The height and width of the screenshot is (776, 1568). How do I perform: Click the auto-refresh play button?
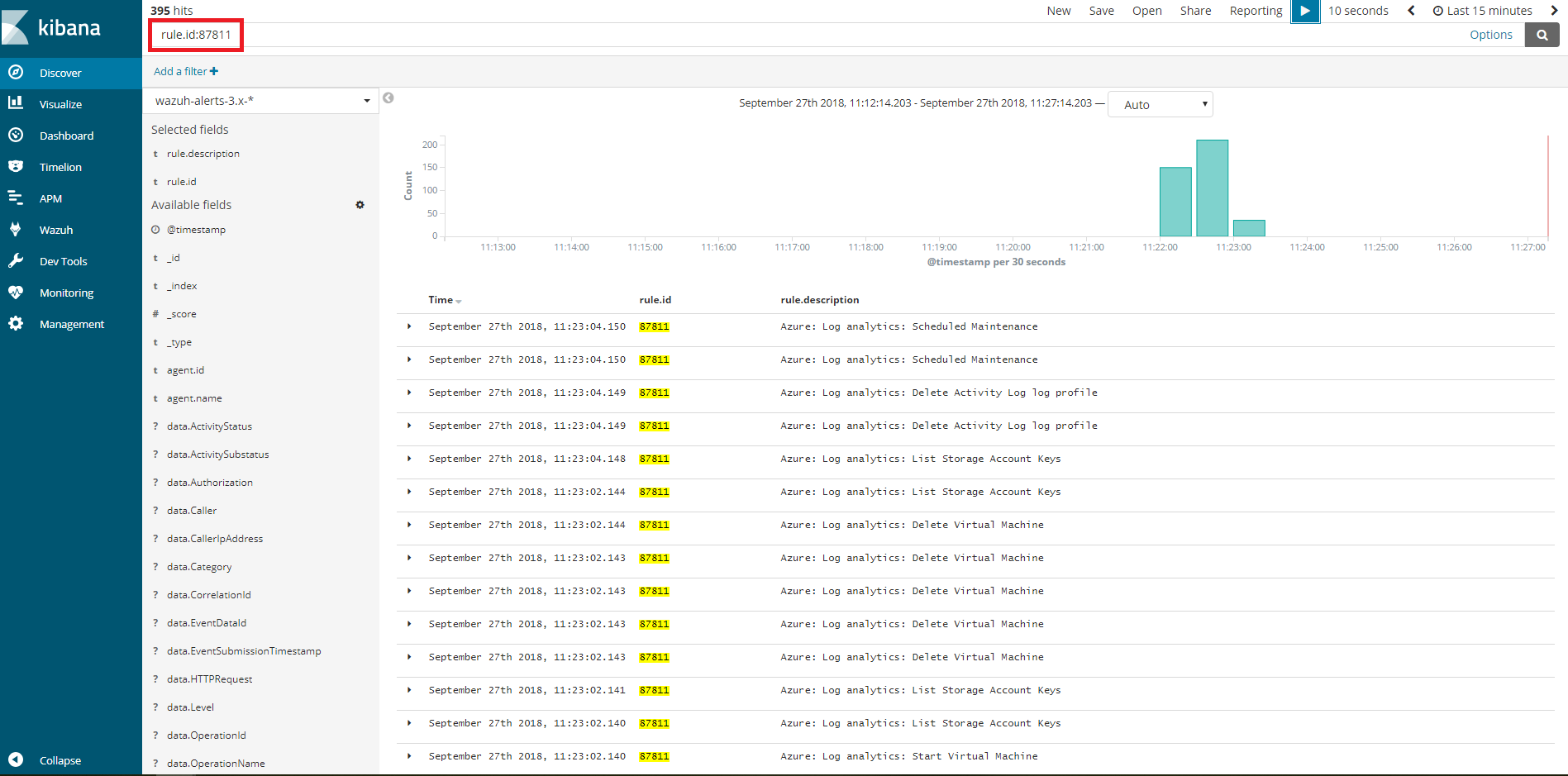[1305, 11]
